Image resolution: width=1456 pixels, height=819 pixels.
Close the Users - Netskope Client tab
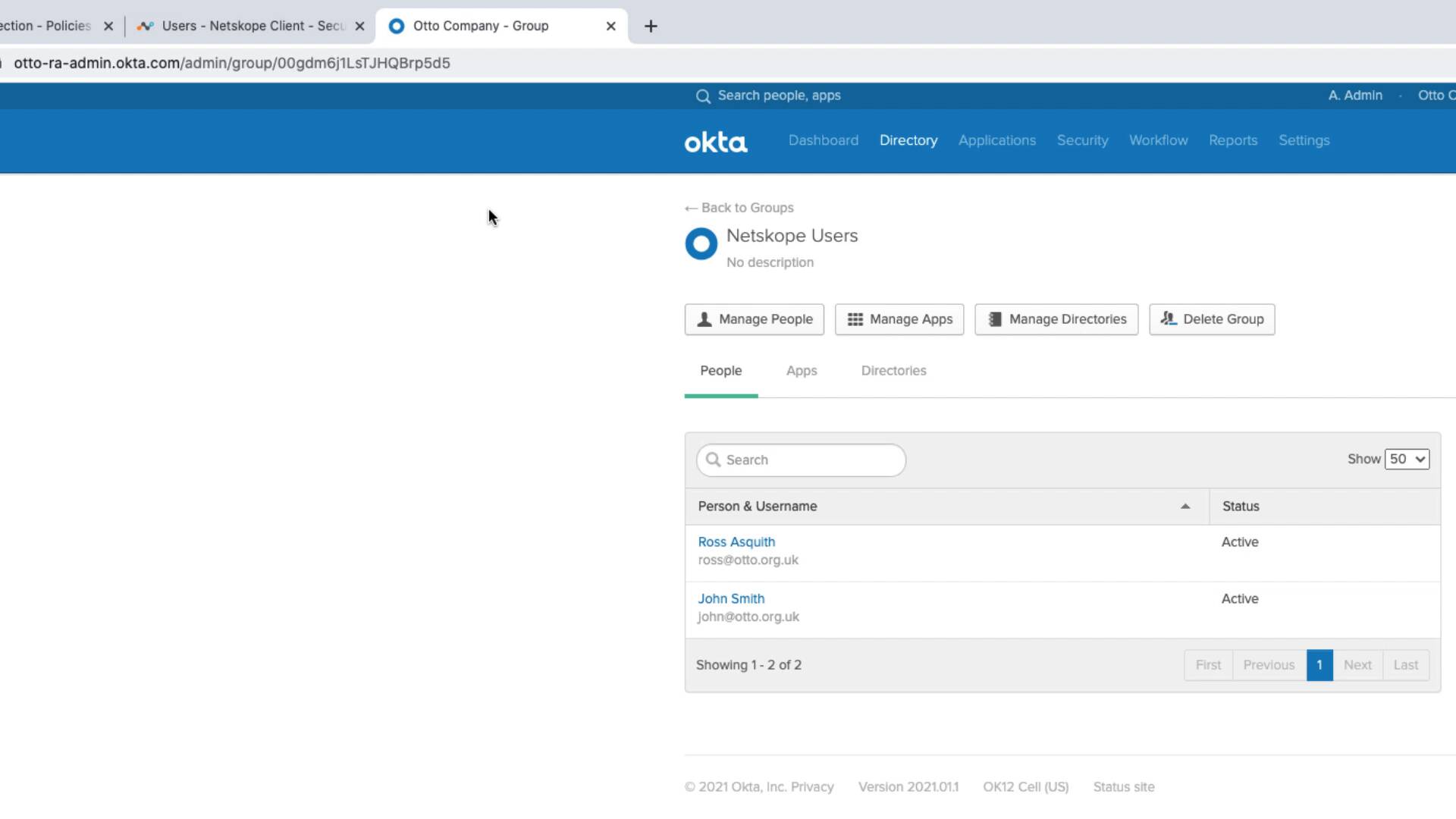coord(359,27)
